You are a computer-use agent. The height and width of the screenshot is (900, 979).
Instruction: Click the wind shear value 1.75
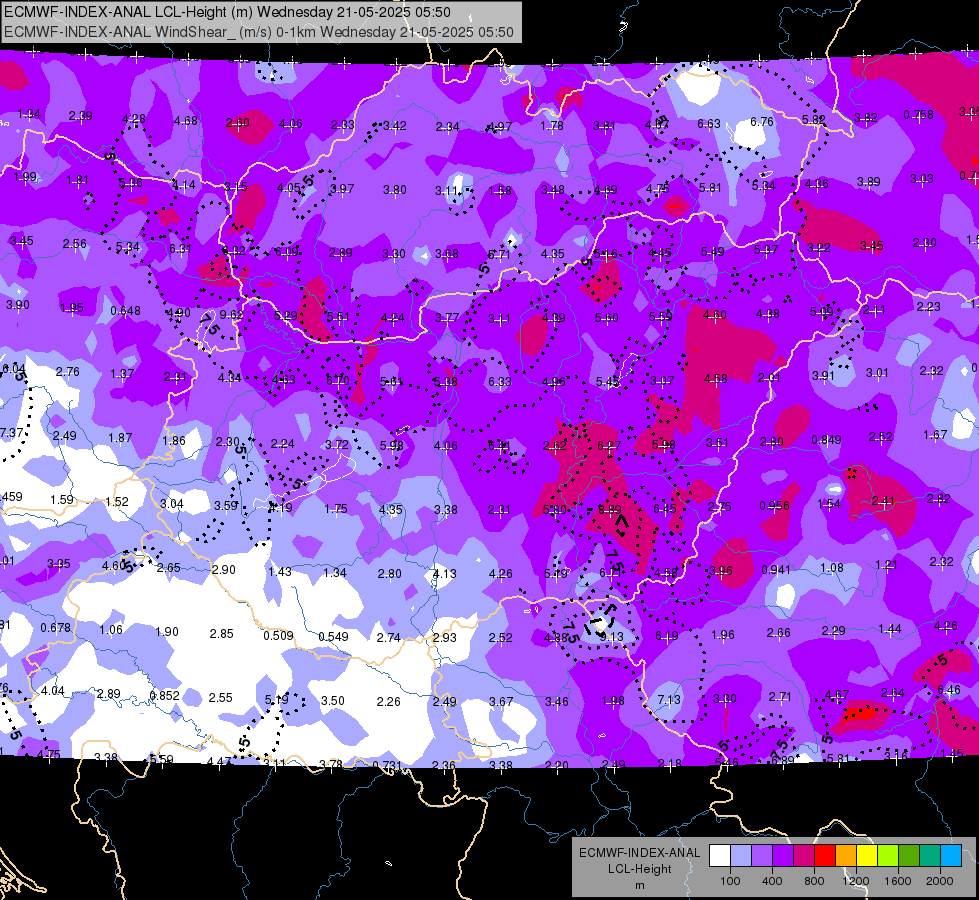tap(335, 508)
